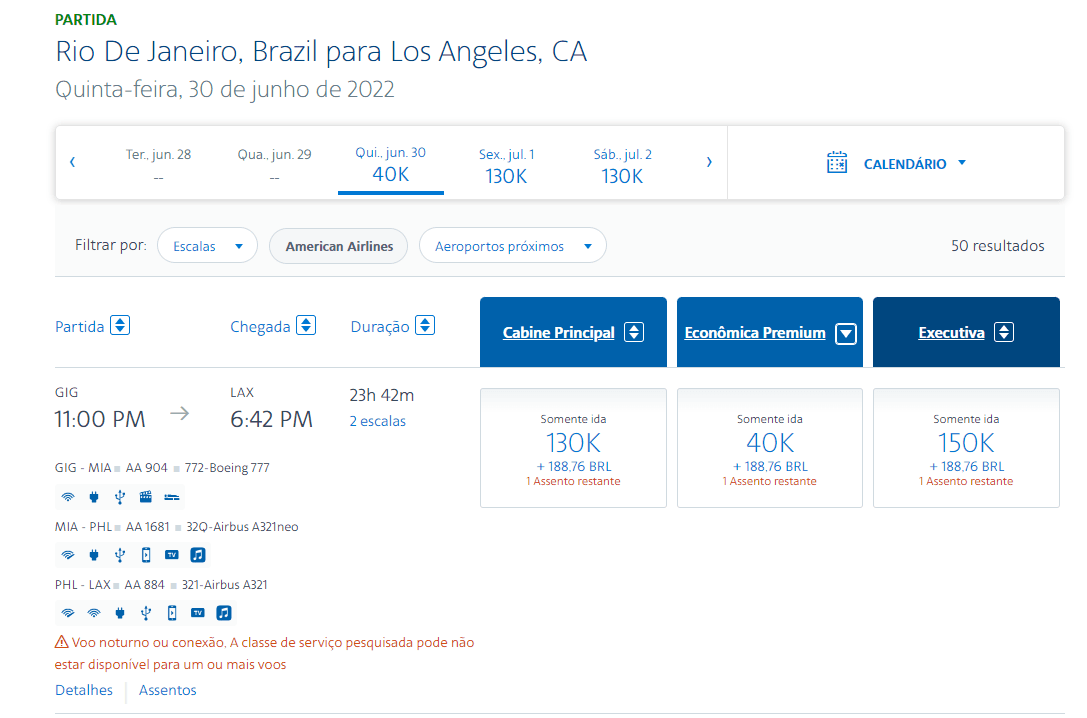Image resolution: width=1087 pixels, height=718 pixels.
Task: Open the Escalas filter dropdown
Action: [x=207, y=246]
